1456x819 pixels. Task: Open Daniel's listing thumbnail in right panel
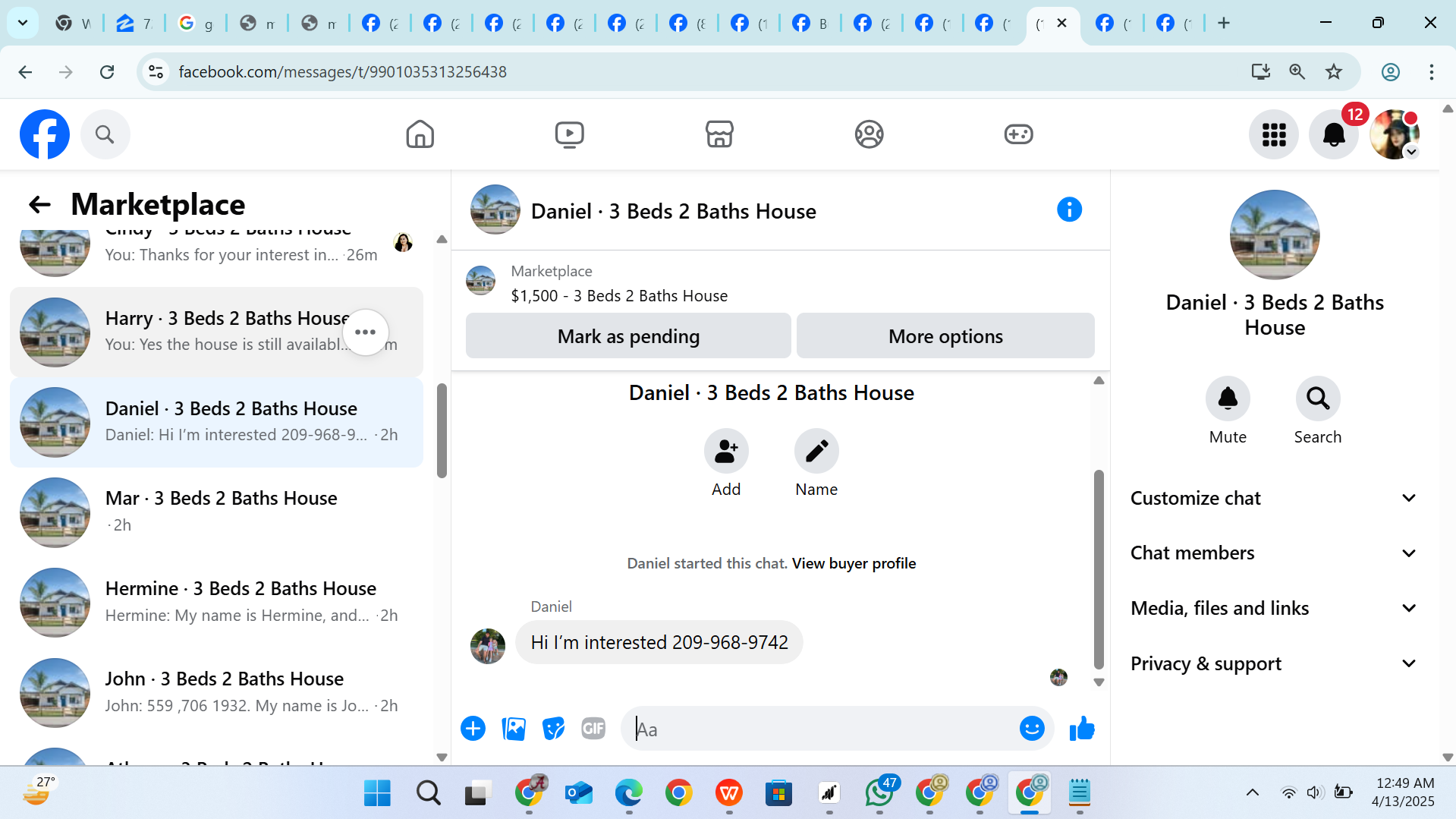tap(1275, 235)
